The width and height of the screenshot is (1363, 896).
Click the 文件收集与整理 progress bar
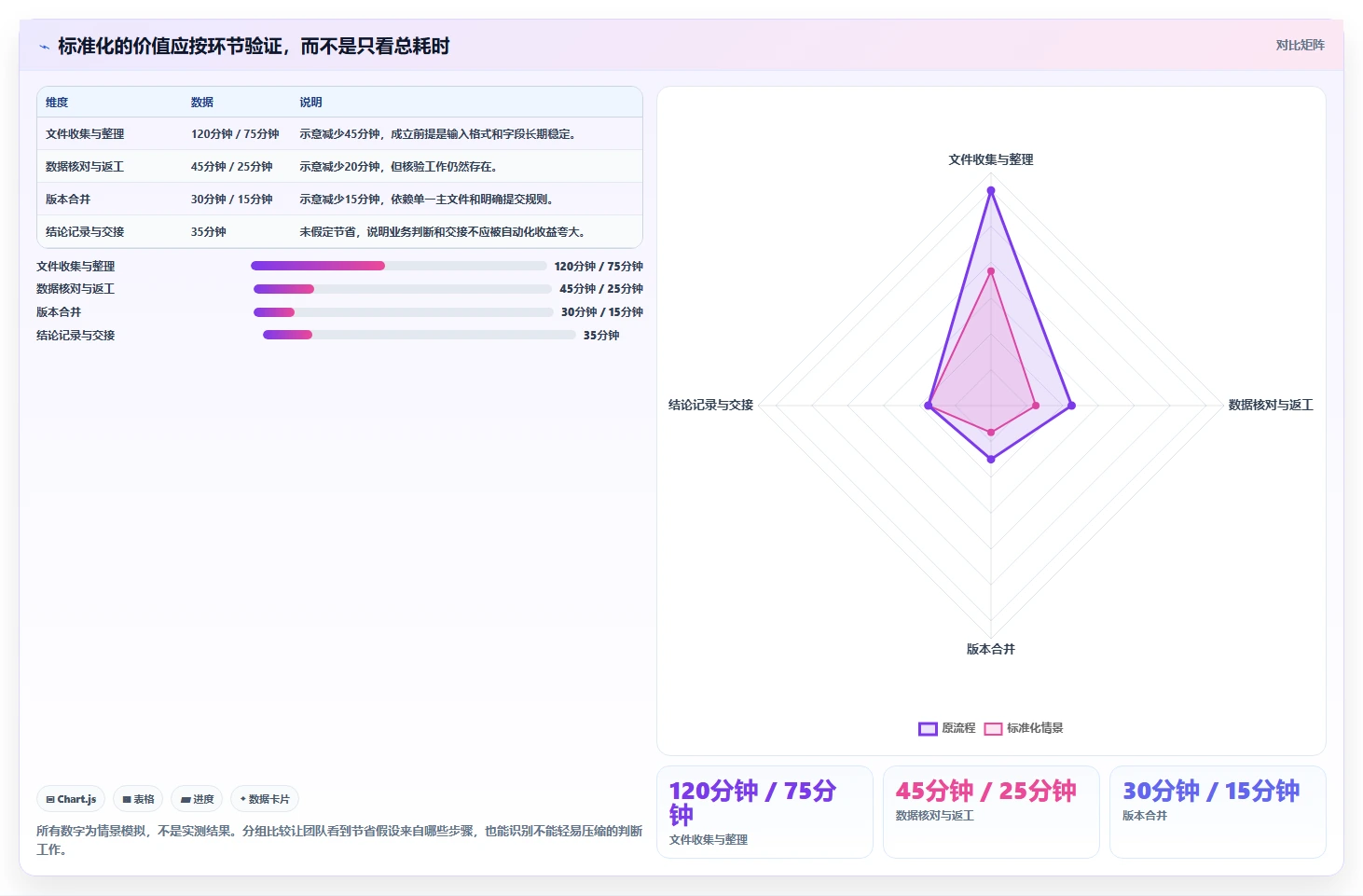click(399, 266)
